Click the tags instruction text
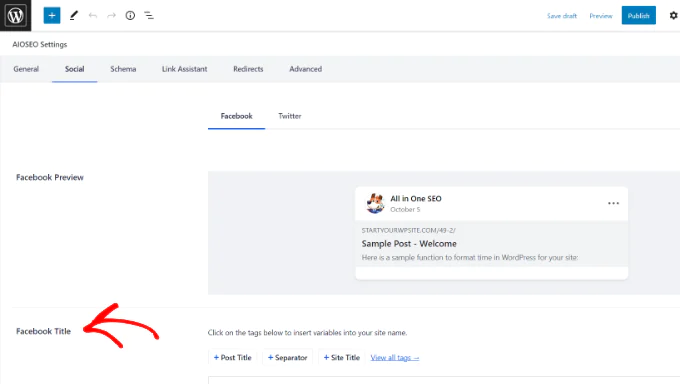Screen dimensions: 680x384 click(x=307, y=333)
